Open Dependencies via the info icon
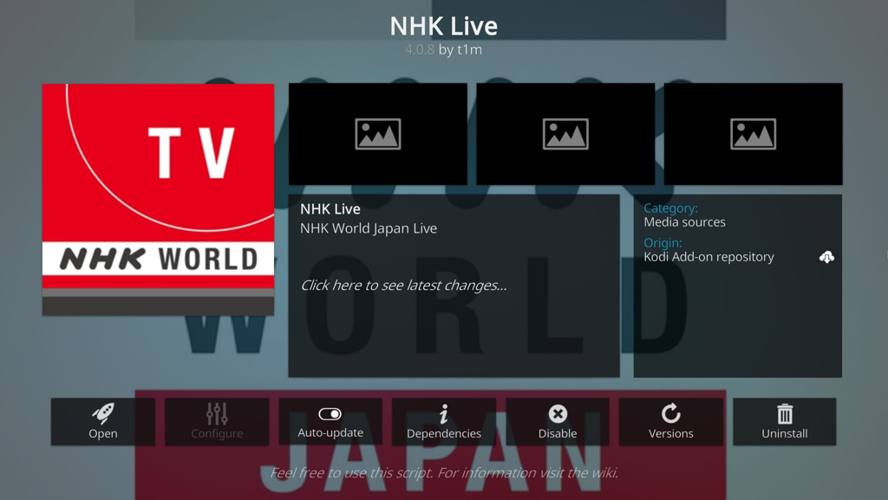 (444, 421)
